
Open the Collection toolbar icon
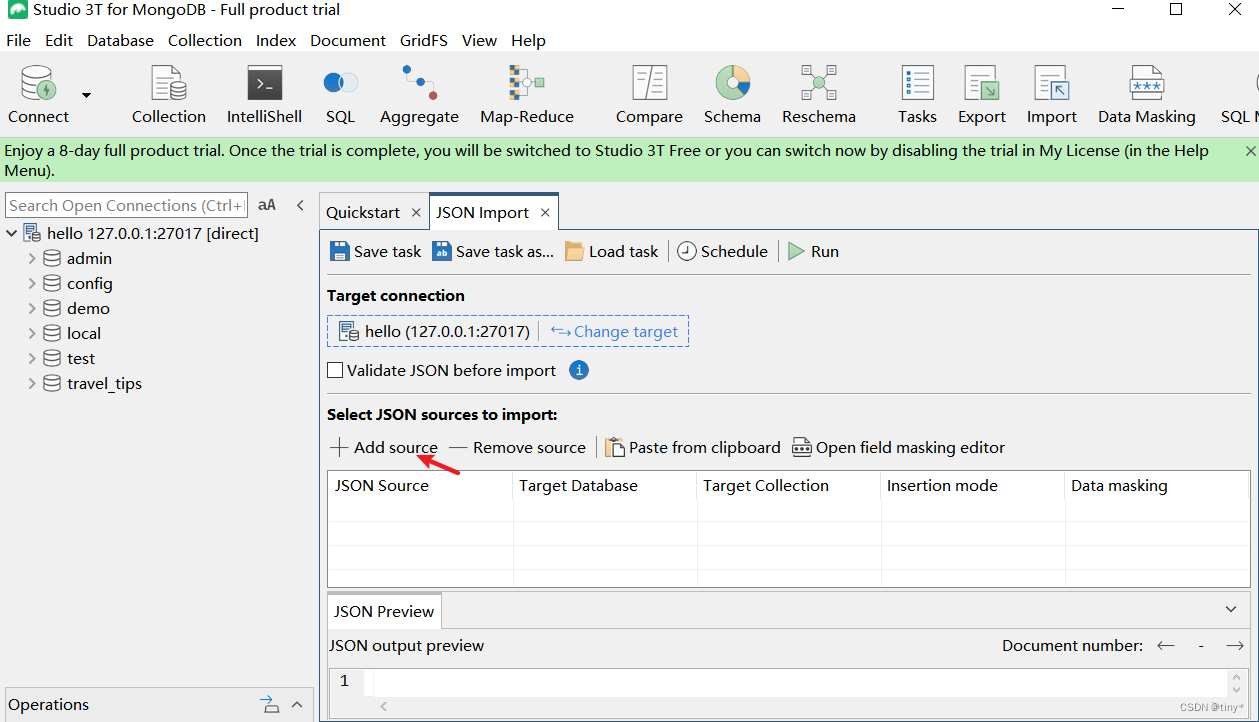pyautogui.click(x=169, y=95)
